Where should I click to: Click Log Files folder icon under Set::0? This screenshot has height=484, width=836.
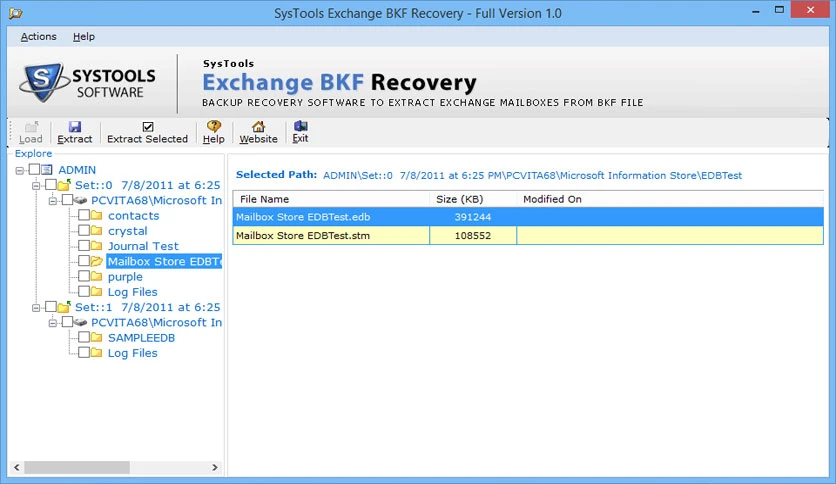tap(97, 292)
